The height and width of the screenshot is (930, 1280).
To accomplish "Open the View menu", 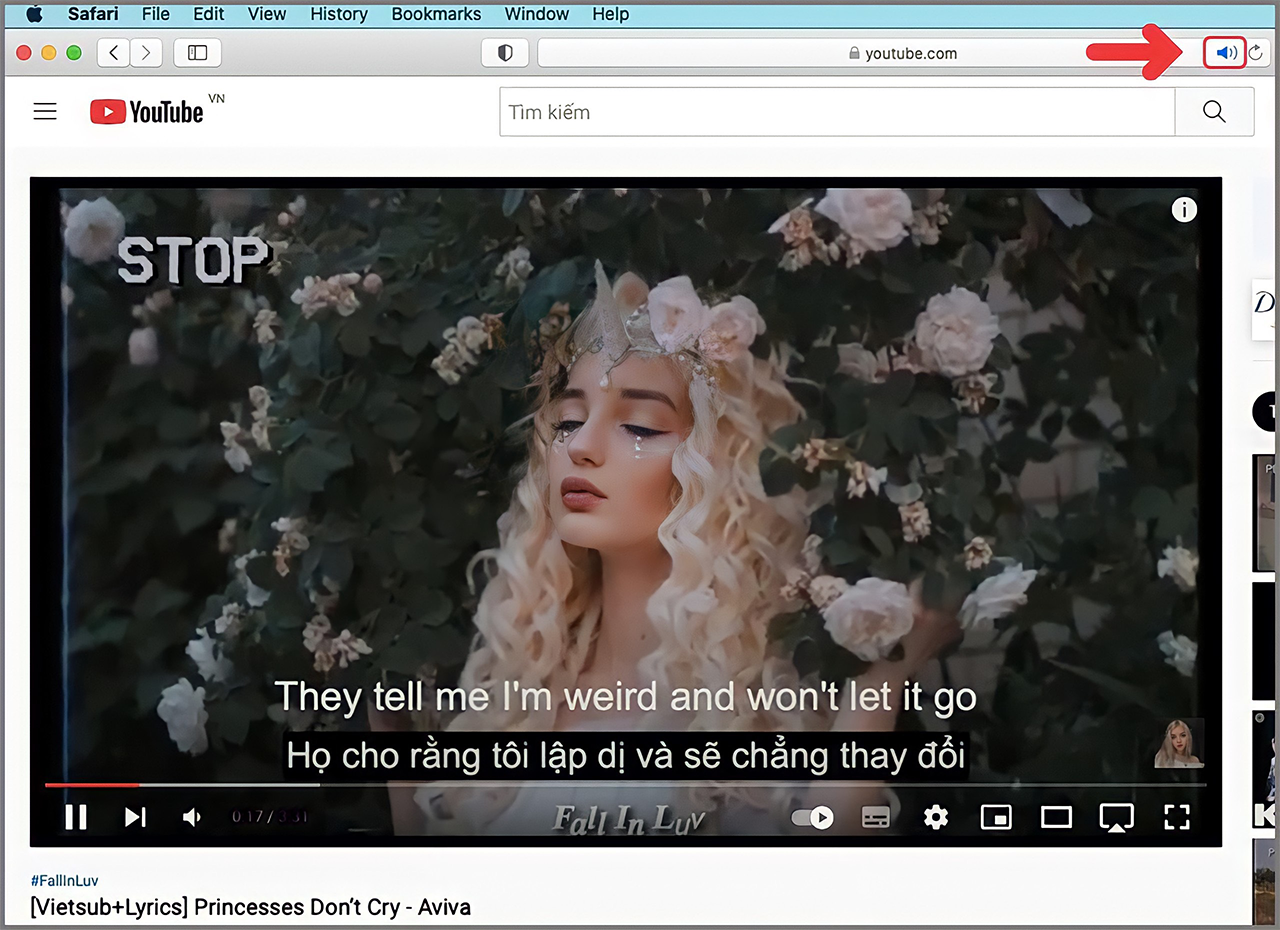I will [267, 14].
